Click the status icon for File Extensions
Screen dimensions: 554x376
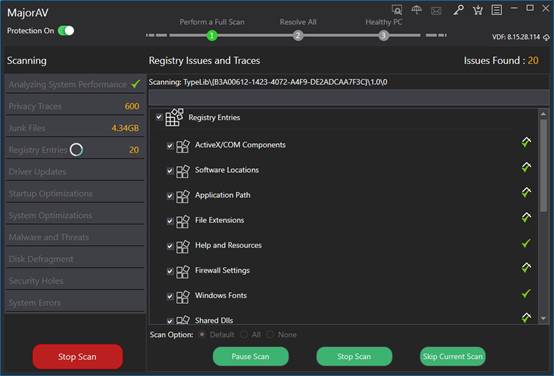[526, 217]
